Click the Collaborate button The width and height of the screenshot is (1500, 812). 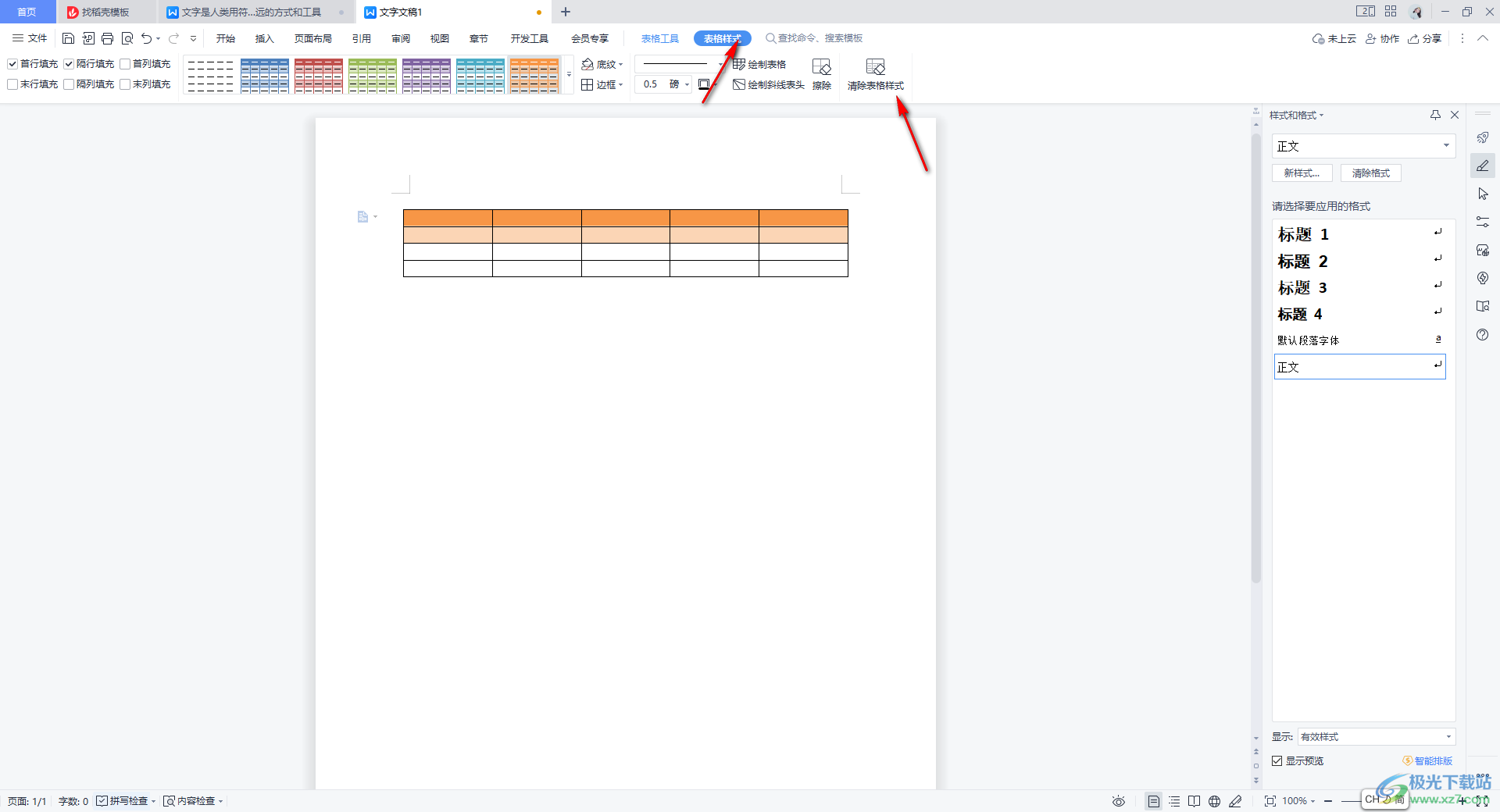pos(1382,38)
